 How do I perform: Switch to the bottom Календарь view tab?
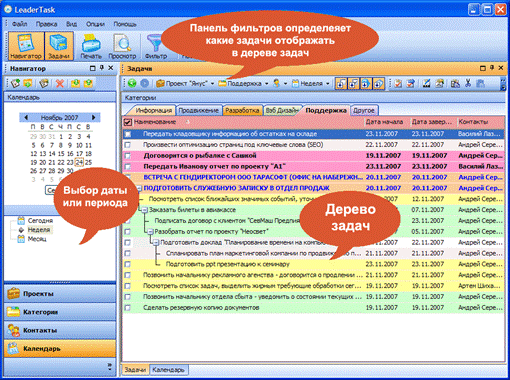tap(168, 370)
